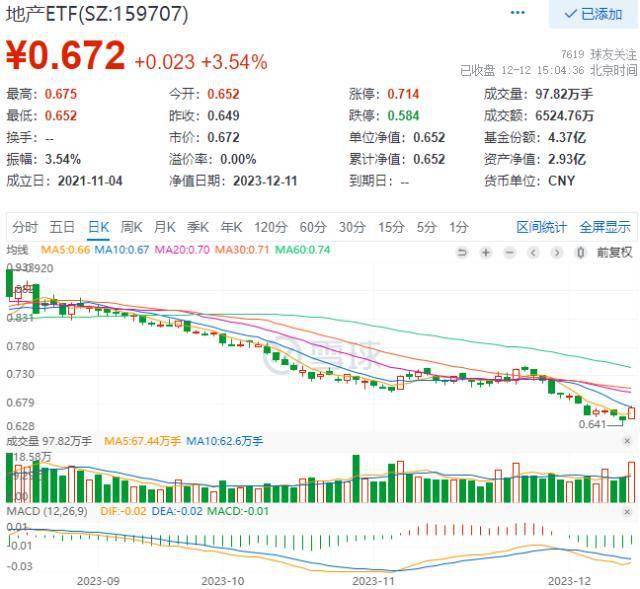
Task: Toggle the candlestick style icon
Action: click(x=580, y=253)
